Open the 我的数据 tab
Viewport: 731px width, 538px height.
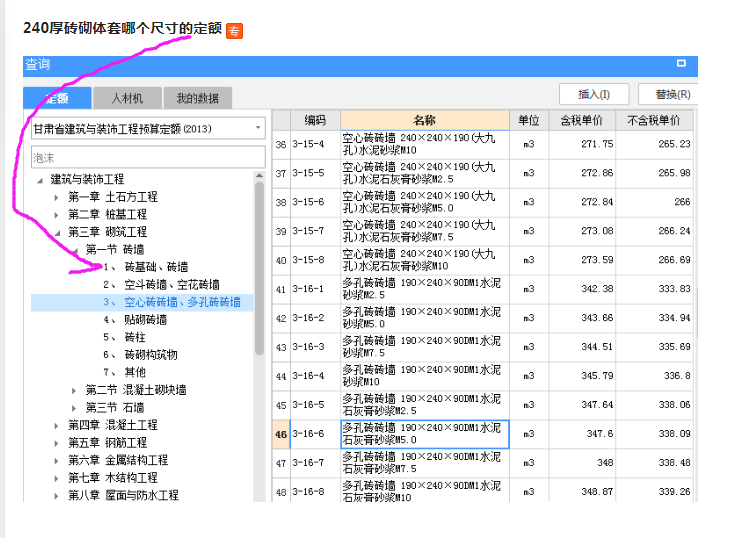[x=197, y=98]
